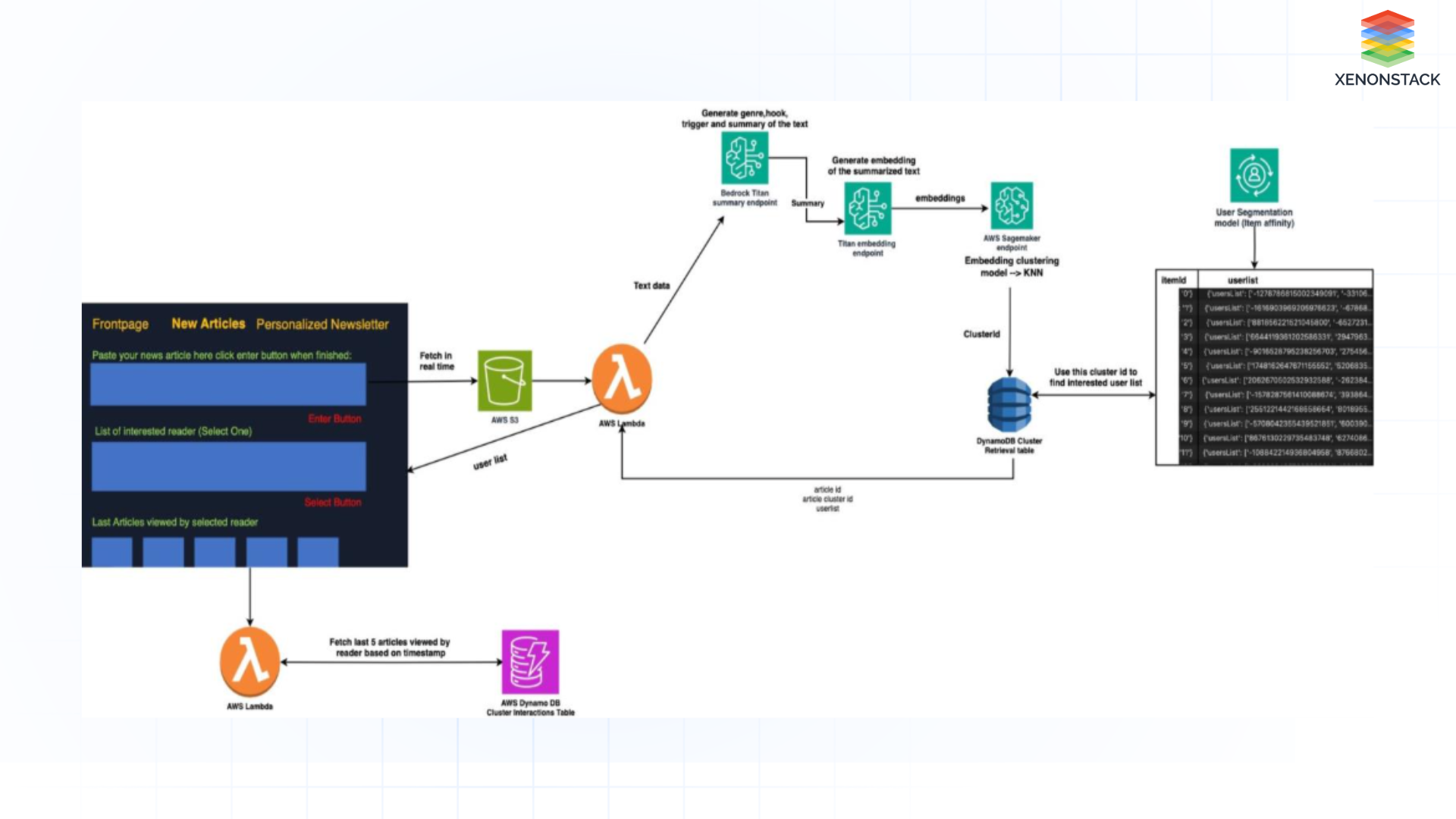
Task: Click "Fetch last 5 articles viewed by reader" text
Action: pos(390,648)
